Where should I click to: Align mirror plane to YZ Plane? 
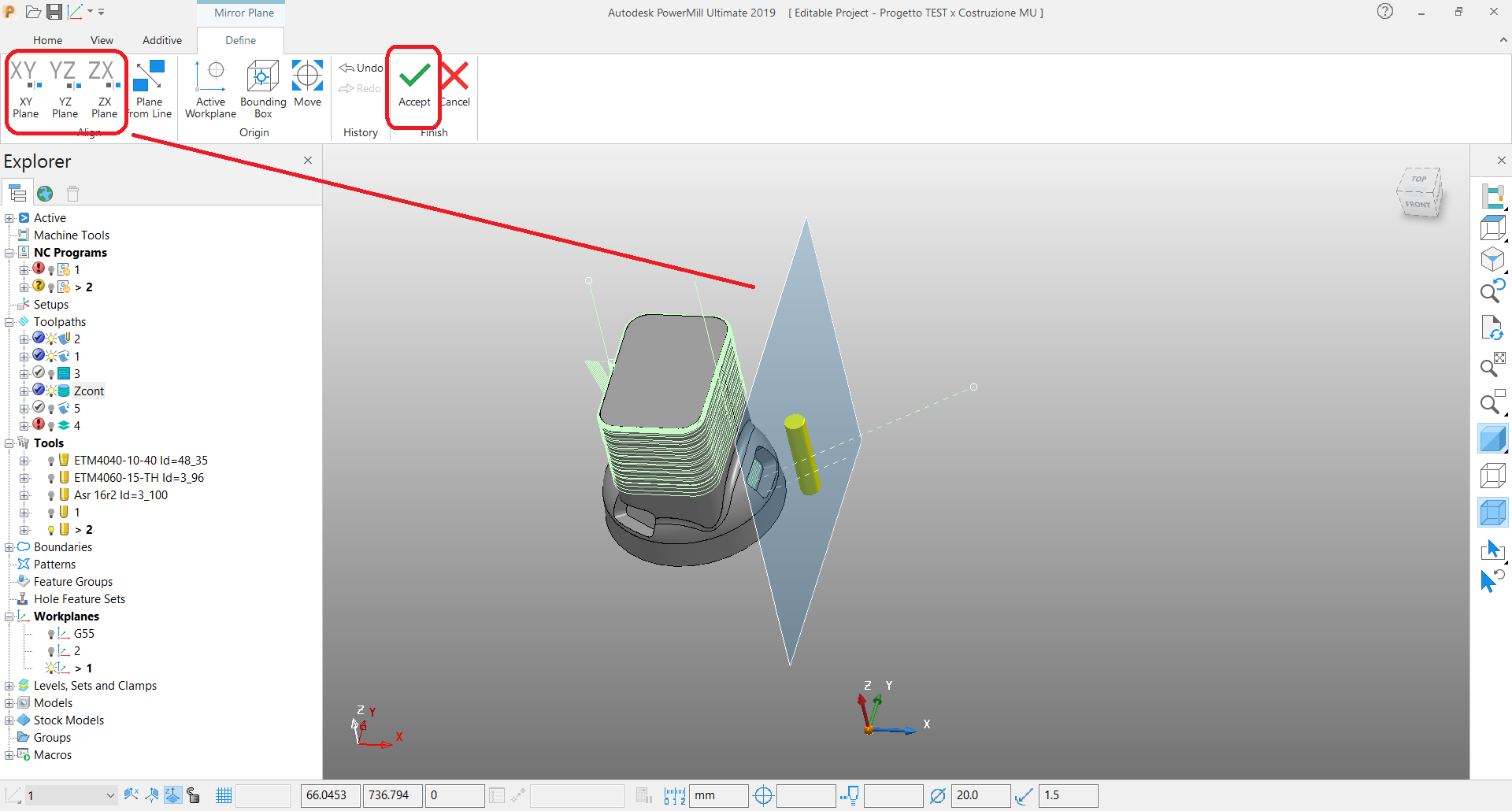pyautogui.click(x=65, y=89)
